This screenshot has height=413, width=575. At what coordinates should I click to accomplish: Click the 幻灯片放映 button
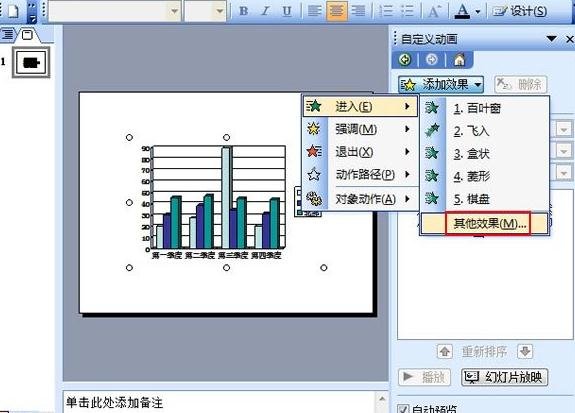[504, 377]
